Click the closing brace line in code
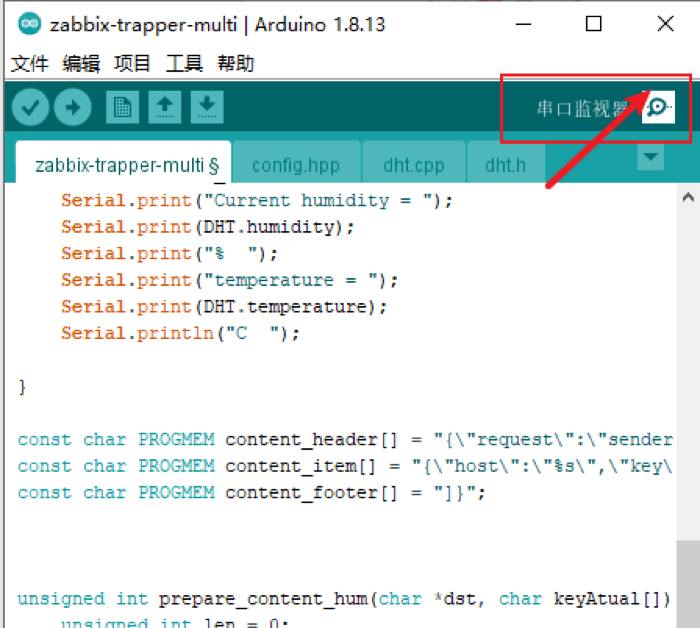The height and width of the screenshot is (628, 700). pyautogui.click(x=22, y=387)
